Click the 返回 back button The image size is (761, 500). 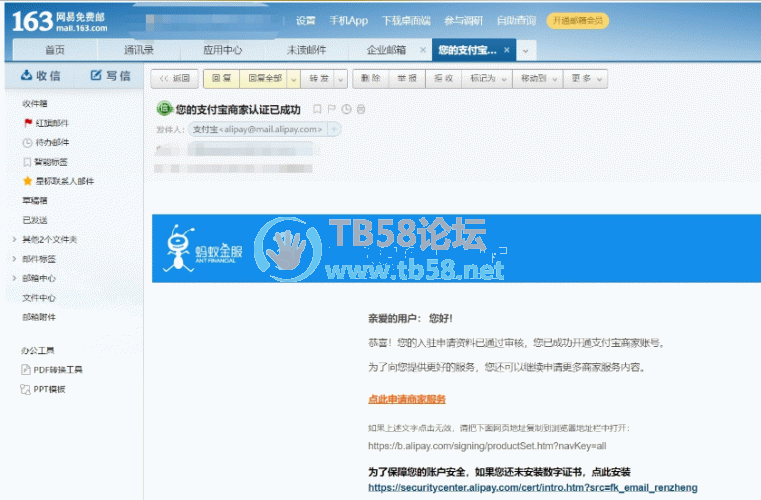pos(175,79)
